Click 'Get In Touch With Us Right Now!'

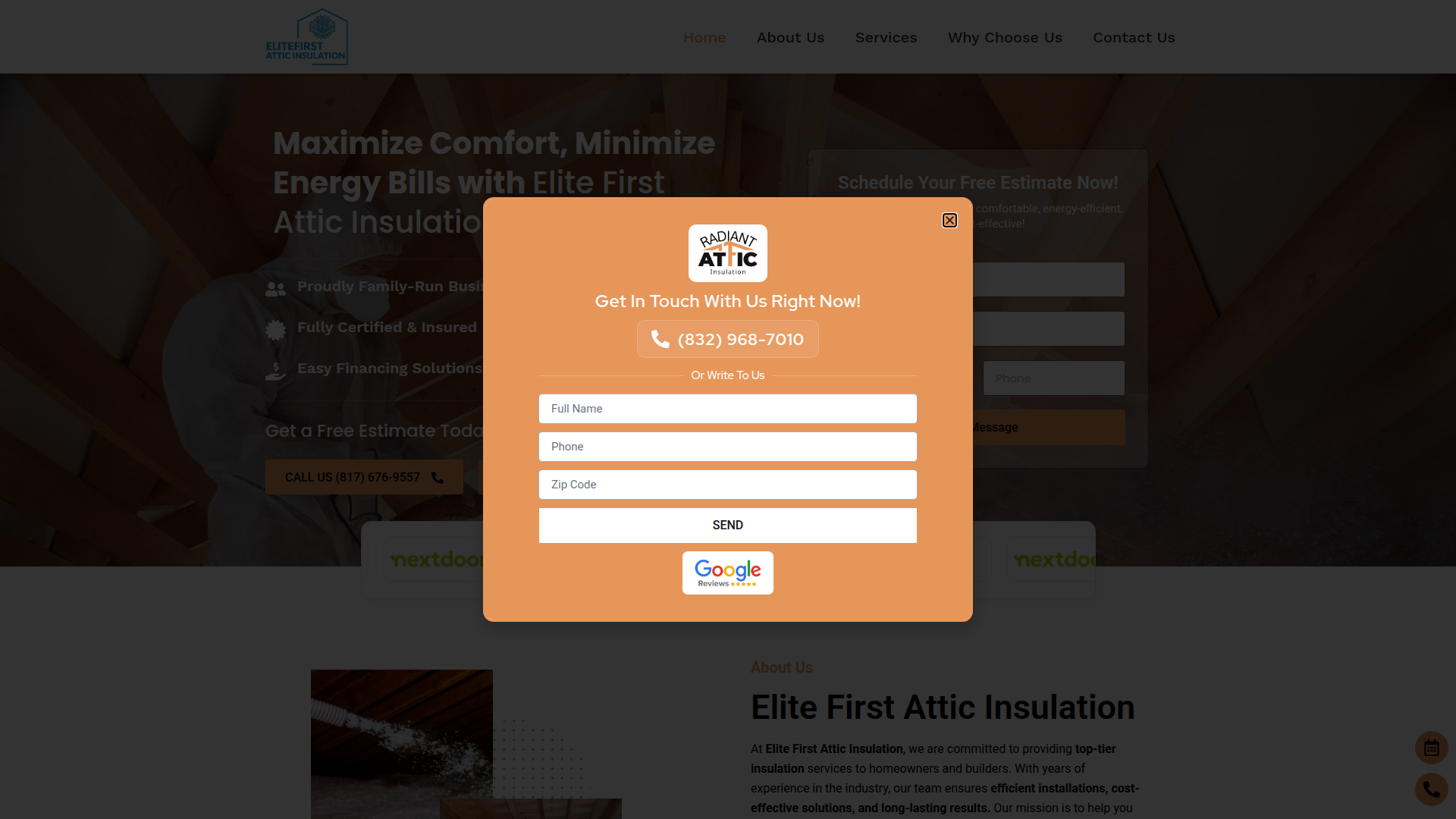point(728,301)
